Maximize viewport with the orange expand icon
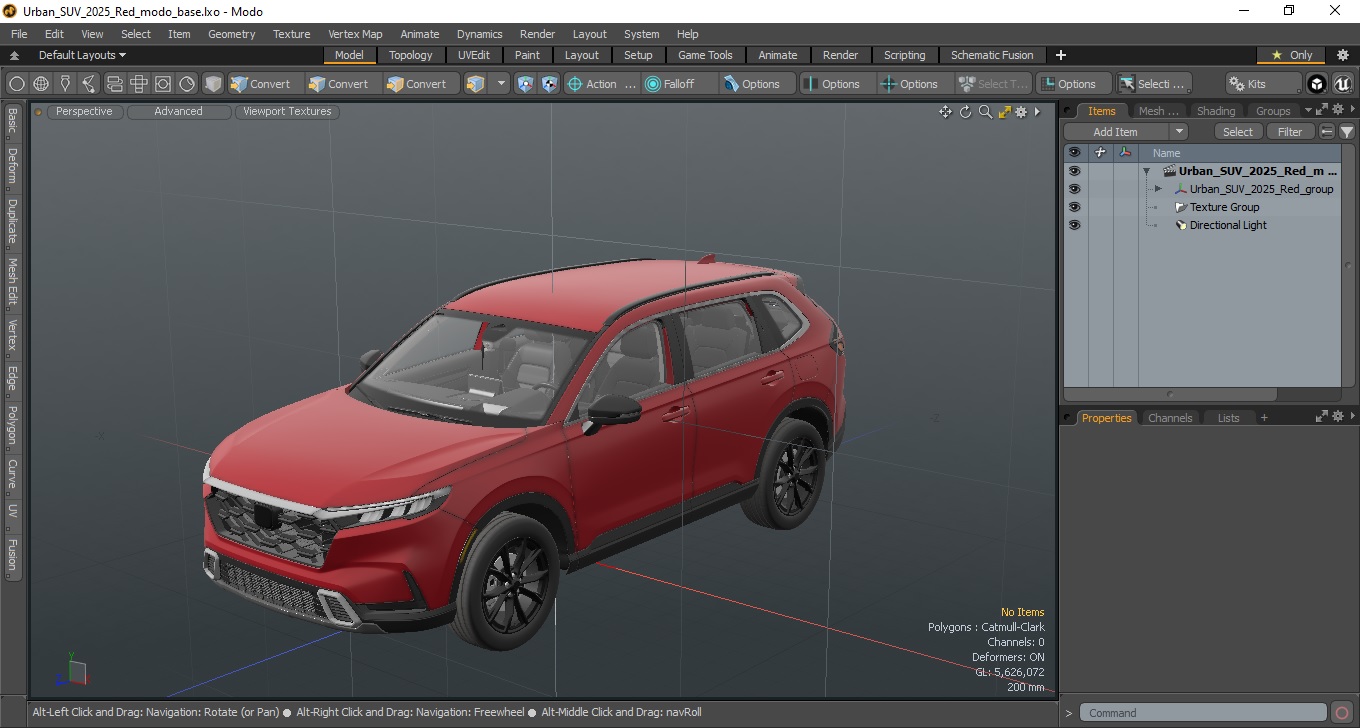The width and height of the screenshot is (1360, 728). (1005, 112)
